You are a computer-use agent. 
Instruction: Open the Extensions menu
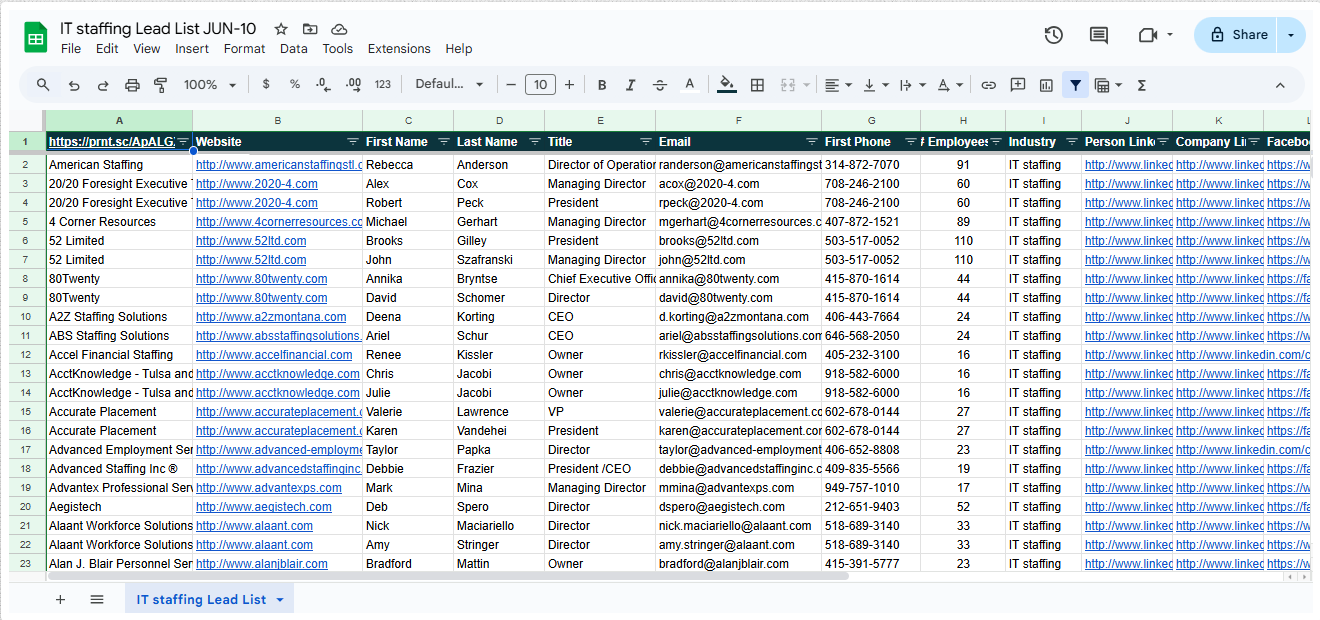click(x=399, y=48)
